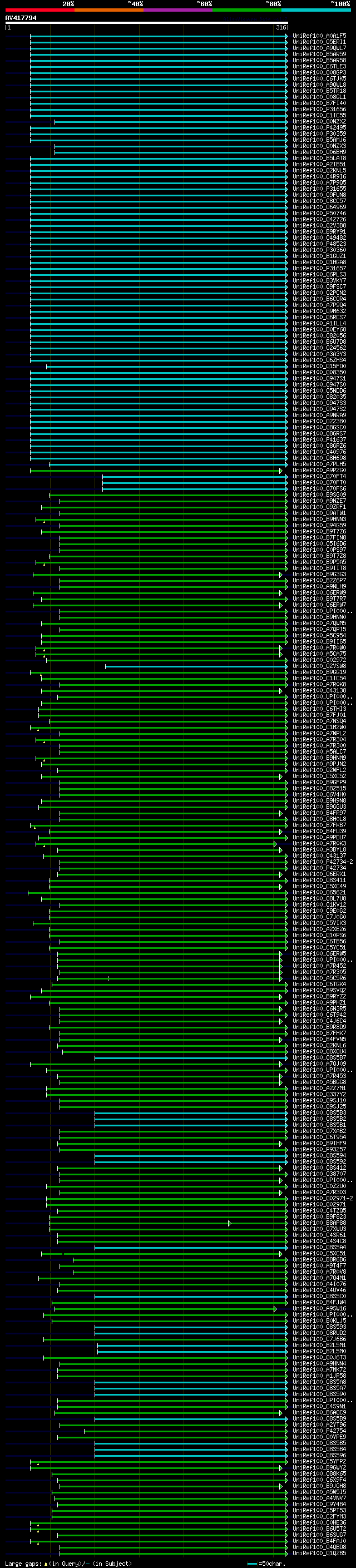Click hit label UniRef100_A2YT96
This screenshot has width=356, height=1568.
click(319, 1426)
